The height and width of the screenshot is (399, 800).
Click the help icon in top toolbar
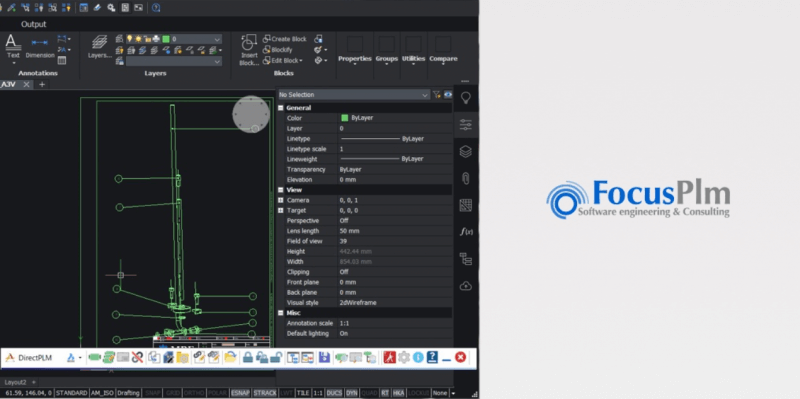(x=156, y=8)
